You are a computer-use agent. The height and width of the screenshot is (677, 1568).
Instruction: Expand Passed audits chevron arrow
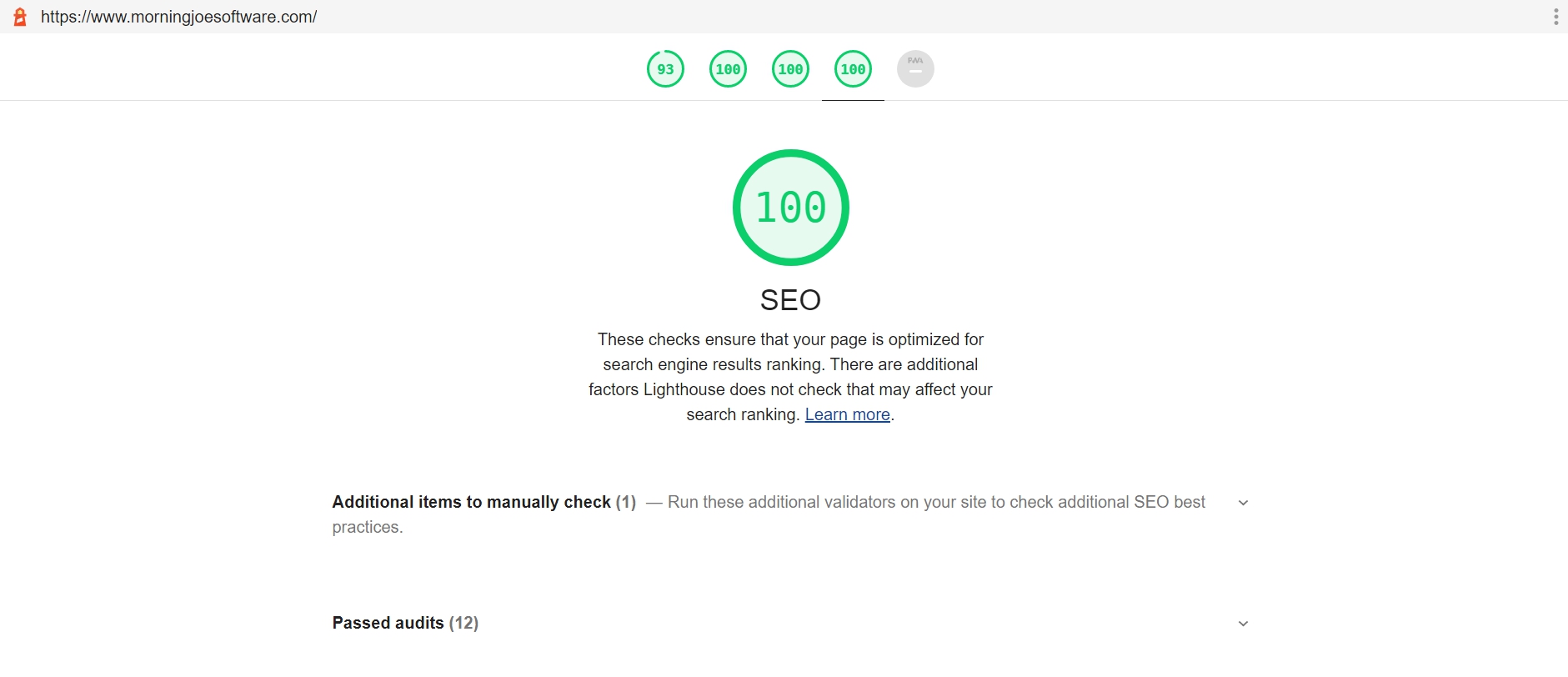(1243, 624)
